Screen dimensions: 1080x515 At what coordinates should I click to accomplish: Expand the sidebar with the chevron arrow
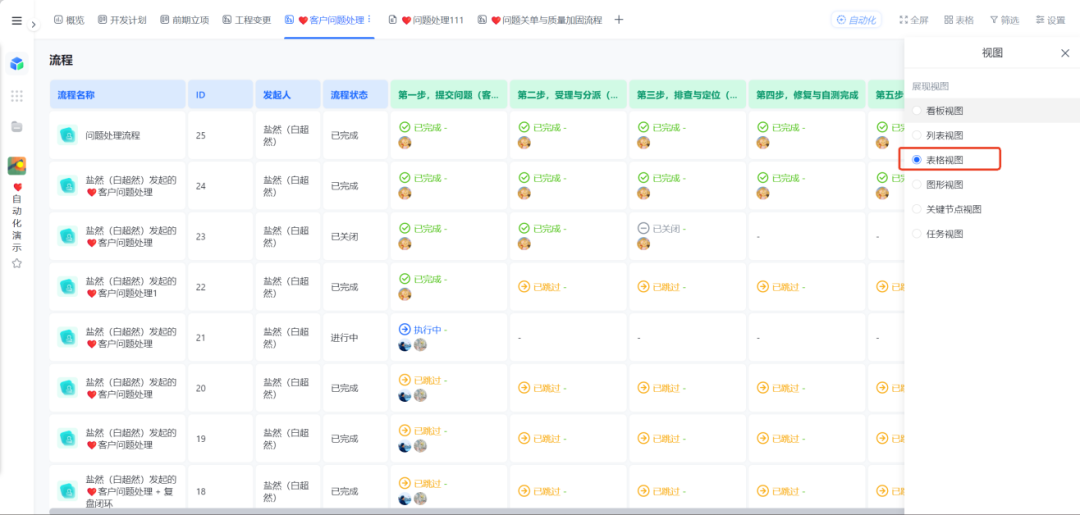pyautogui.click(x=34, y=24)
